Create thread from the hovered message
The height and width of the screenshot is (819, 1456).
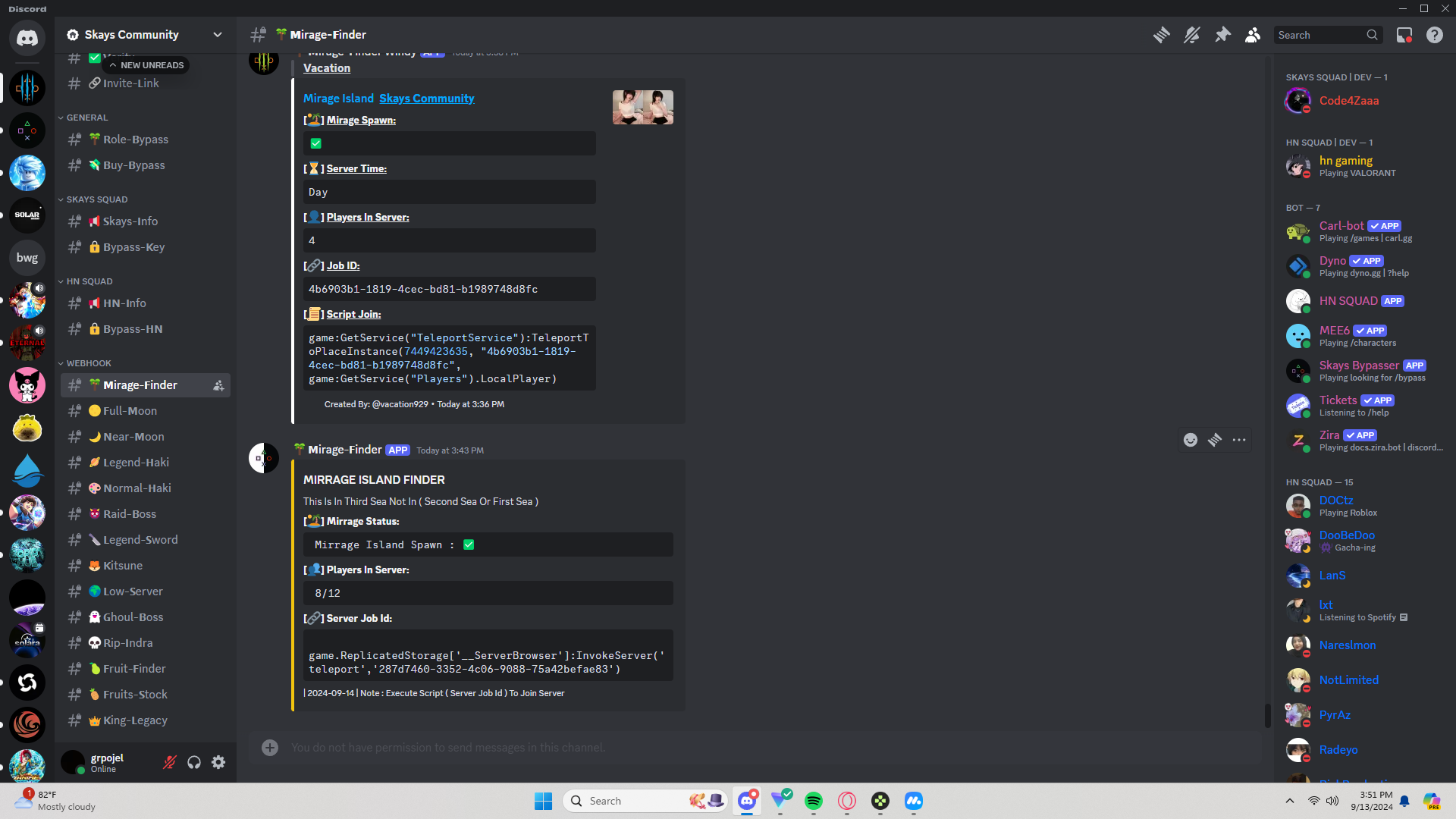point(1215,440)
